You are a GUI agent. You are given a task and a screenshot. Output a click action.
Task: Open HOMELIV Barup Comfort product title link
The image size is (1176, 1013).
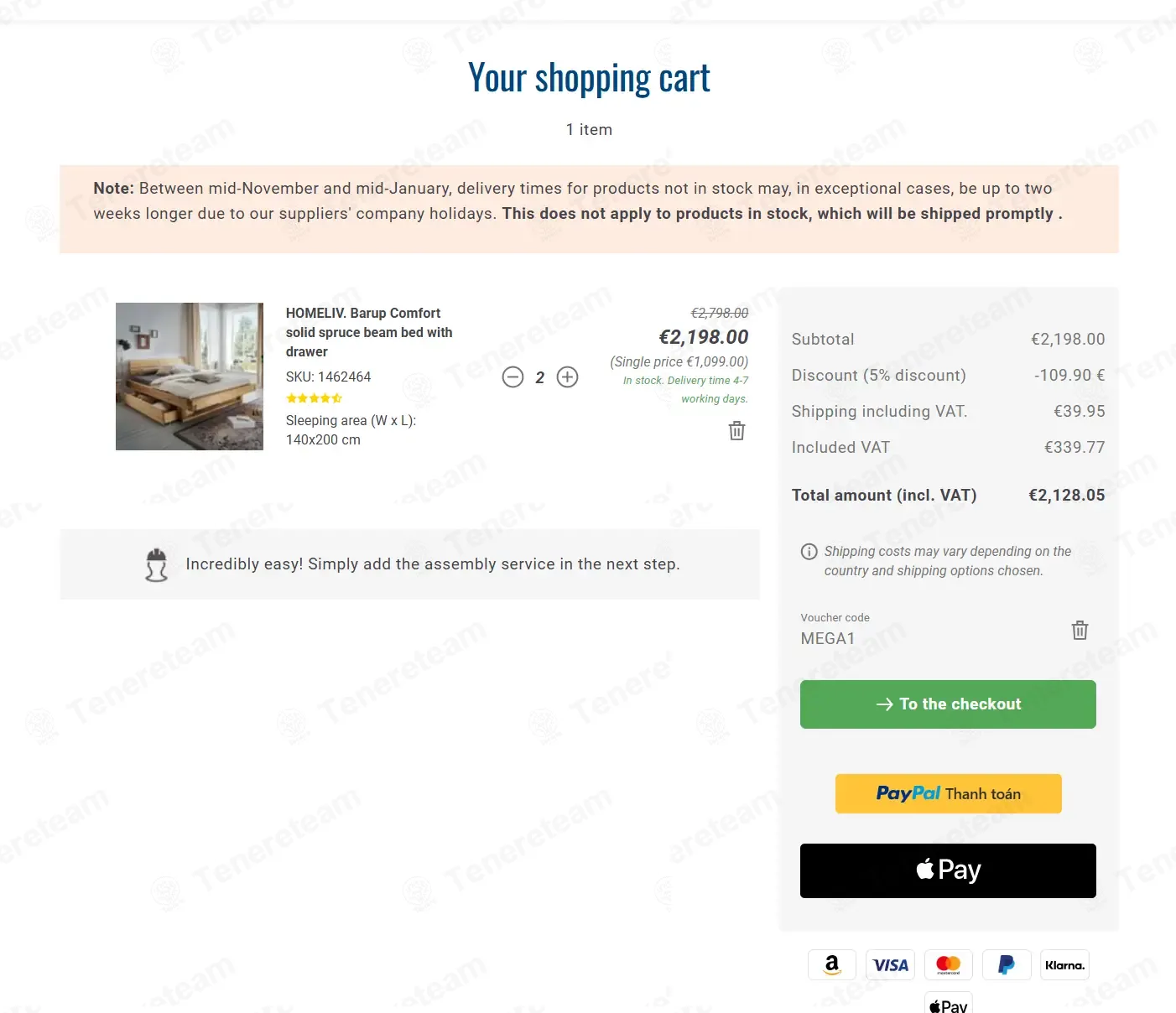[x=369, y=332]
